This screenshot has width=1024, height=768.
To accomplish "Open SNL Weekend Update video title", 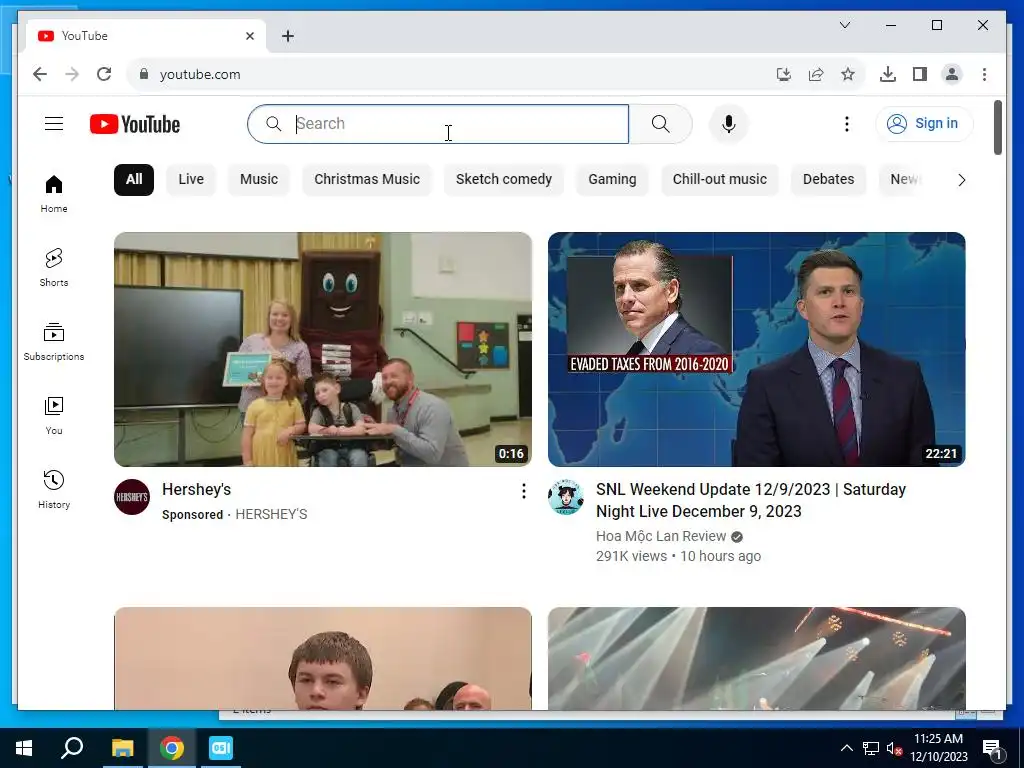I will coord(751,500).
